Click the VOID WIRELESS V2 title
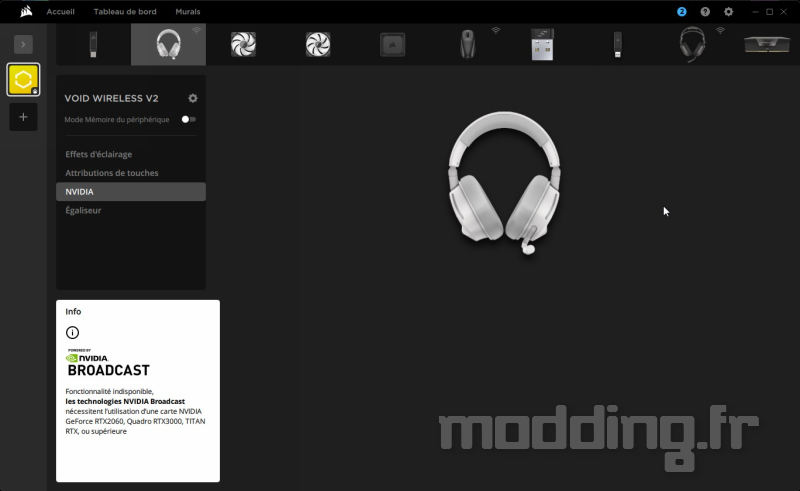 click(x=111, y=98)
